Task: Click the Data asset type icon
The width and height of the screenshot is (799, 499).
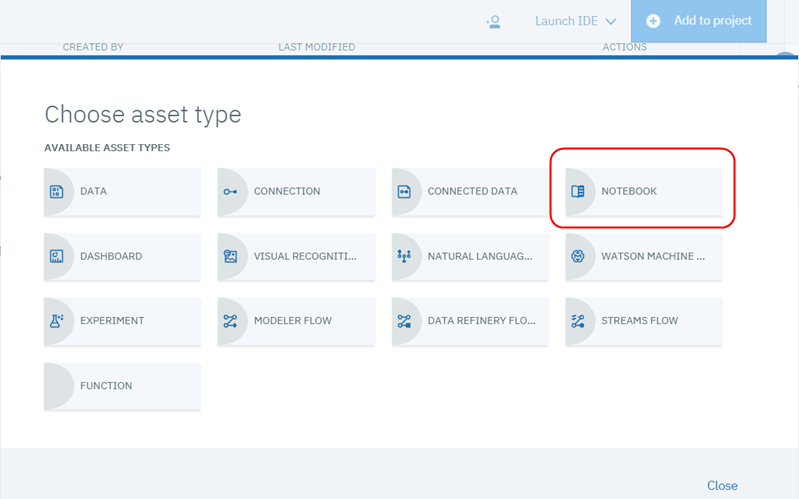Action: 57,192
